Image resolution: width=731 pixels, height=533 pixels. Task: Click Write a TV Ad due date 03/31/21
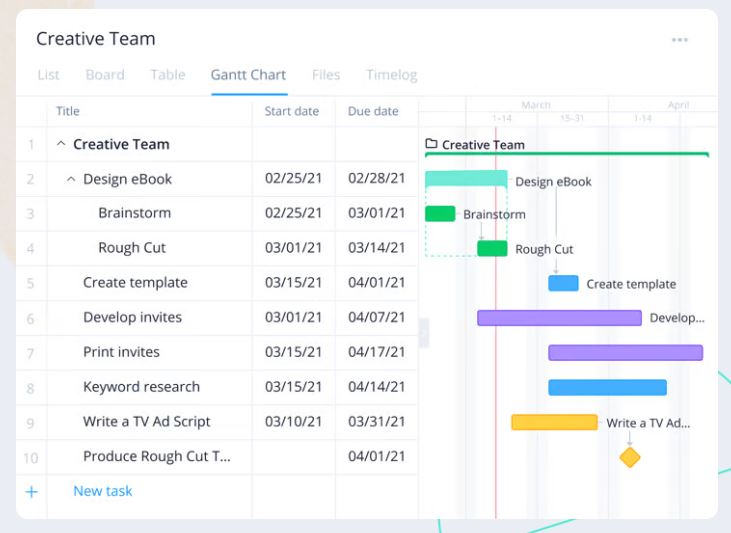(376, 422)
